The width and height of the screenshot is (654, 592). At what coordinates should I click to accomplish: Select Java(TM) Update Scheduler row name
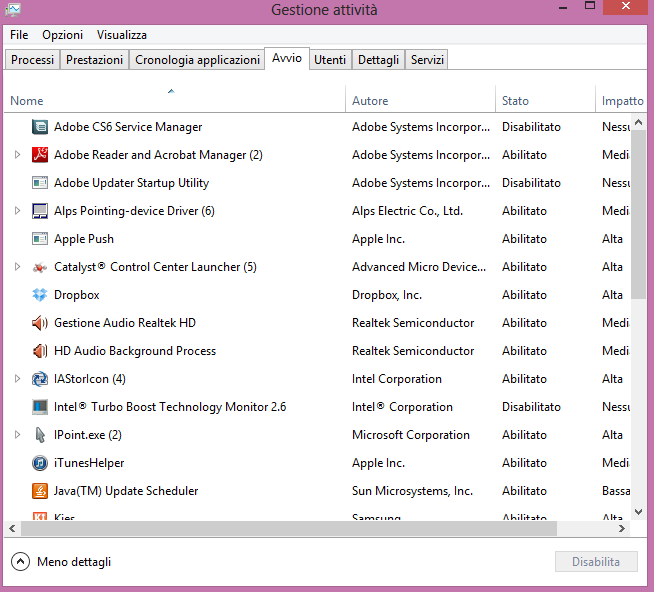tap(126, 491)
